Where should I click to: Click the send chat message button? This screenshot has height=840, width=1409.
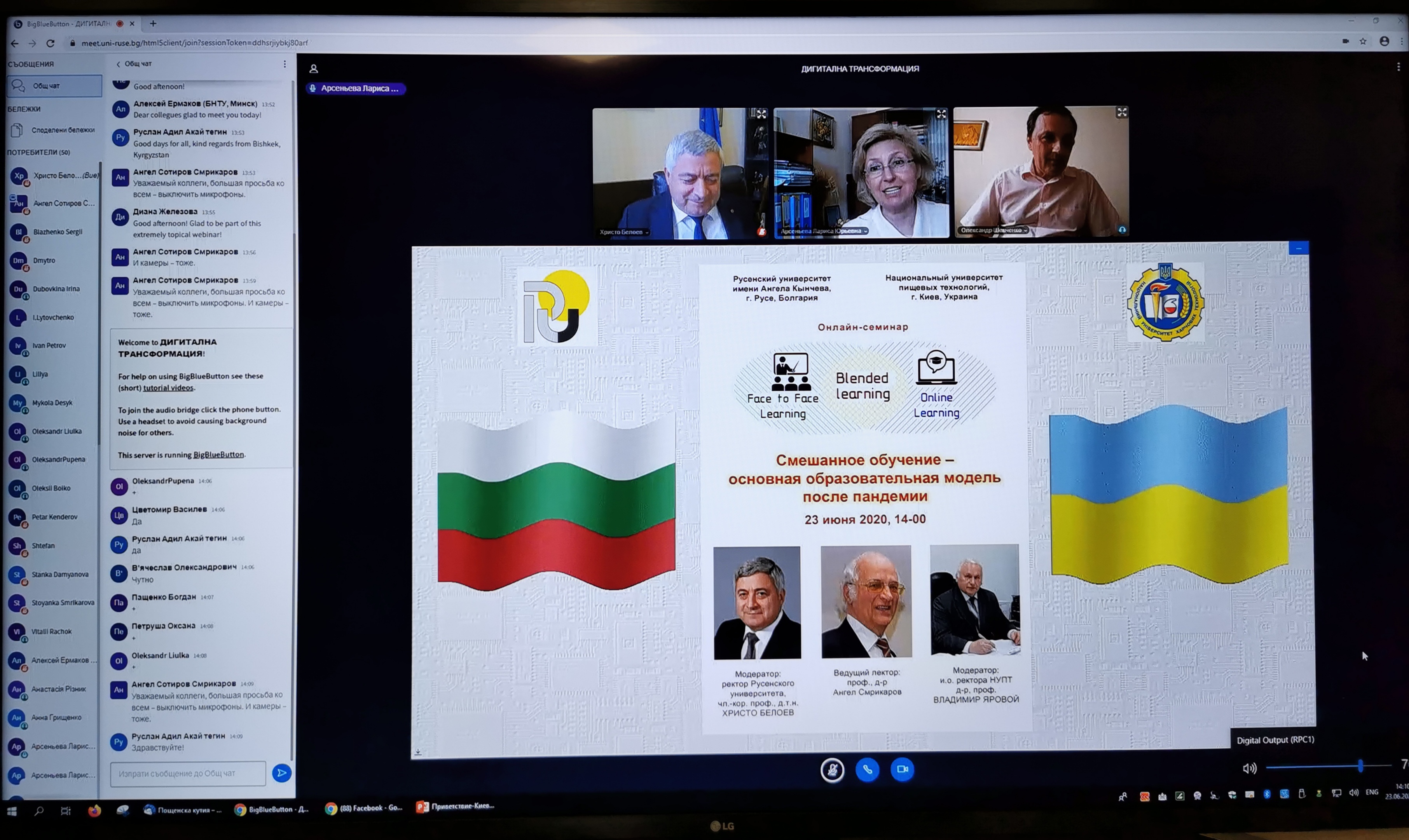point(281,773)
